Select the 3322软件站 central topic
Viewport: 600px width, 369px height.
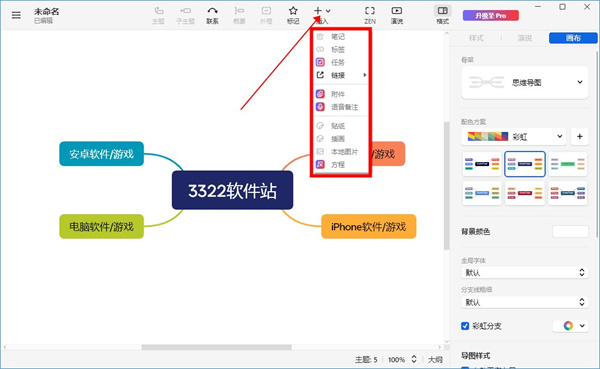(232, 190)
